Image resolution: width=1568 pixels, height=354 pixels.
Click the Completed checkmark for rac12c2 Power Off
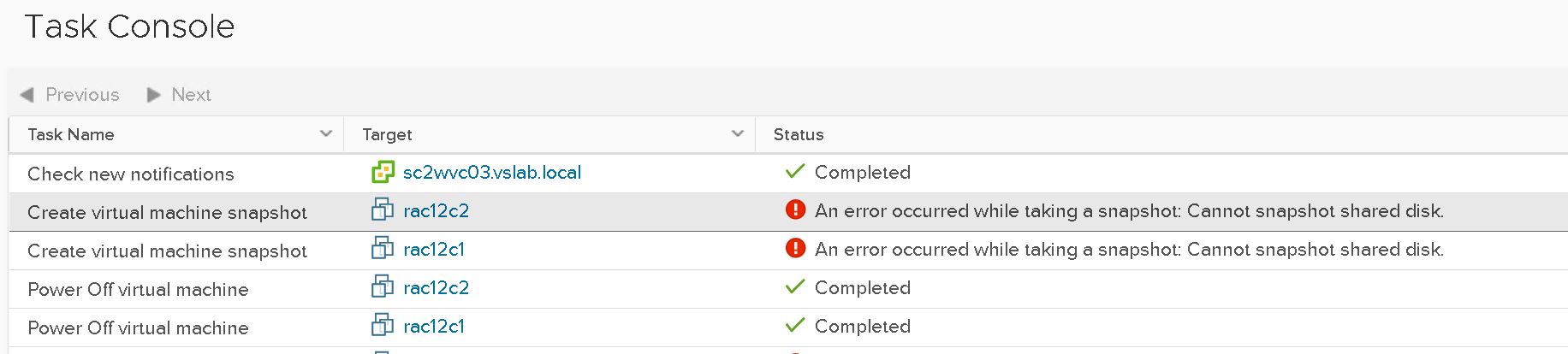795,287
